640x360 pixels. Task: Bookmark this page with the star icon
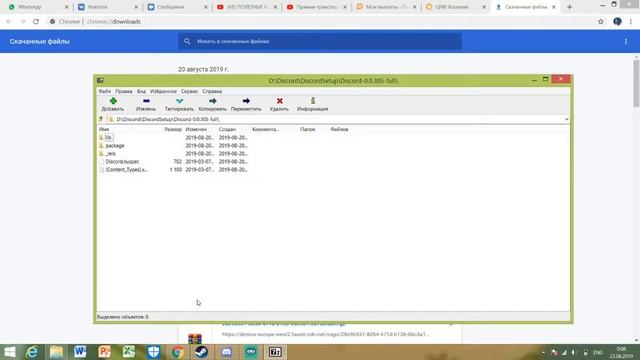click(601, 22)
